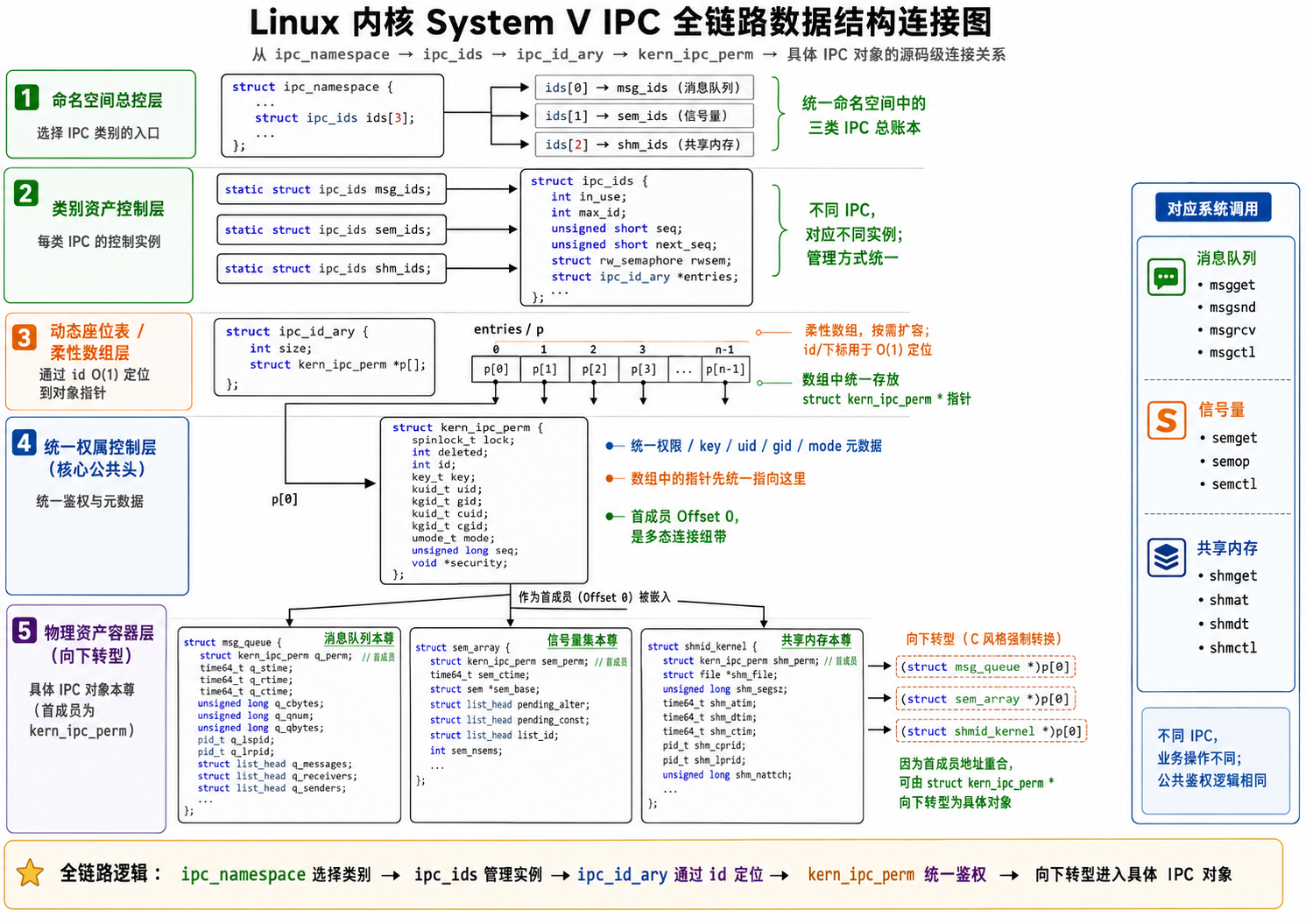Click the (struct shmid_kernel *)p[0] cast box
This screenshot has height=924, width=1306.
pyautogui.click(x=992, y=731)
